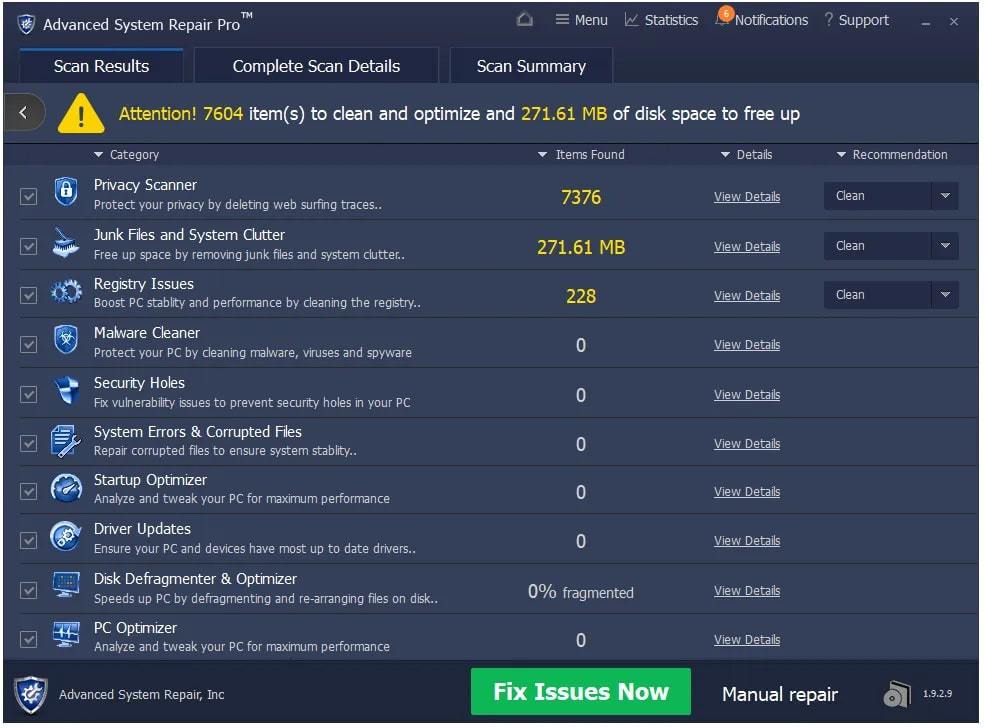Open the Statistics chart view
This screenshot has height=728, width=984.
click(x=661, y=20)
